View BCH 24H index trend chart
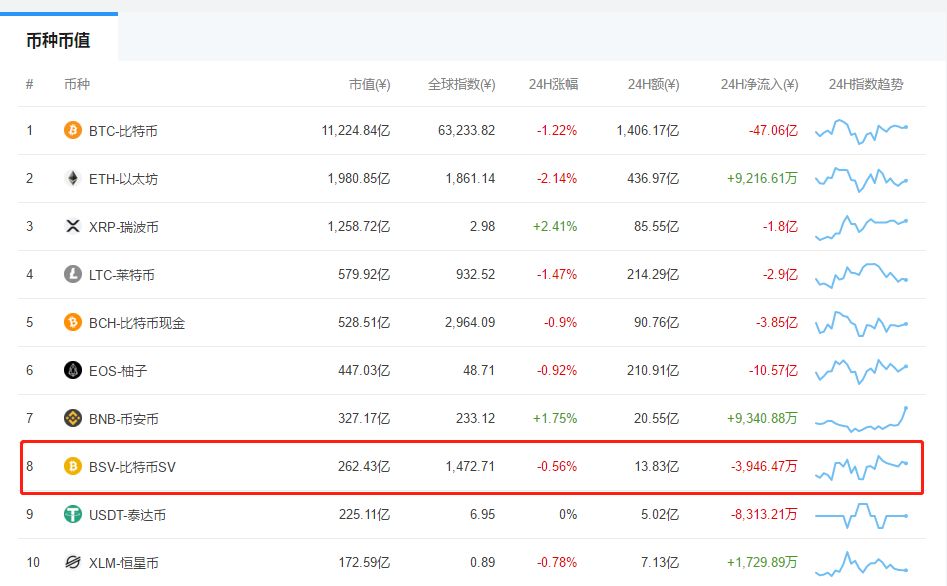The image size is (947, 586). (x=861, y=323)
